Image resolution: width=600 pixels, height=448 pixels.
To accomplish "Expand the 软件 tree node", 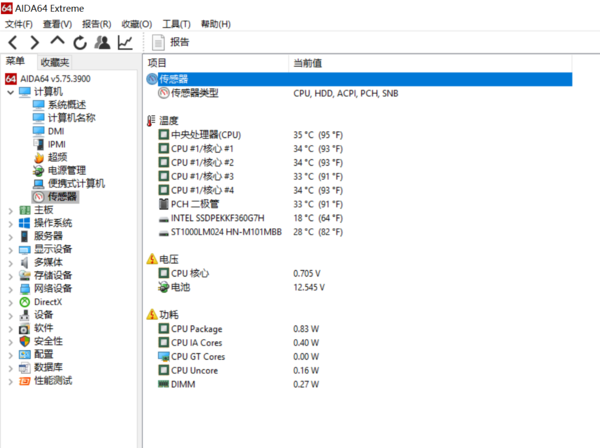I will (x=10, y=329).
